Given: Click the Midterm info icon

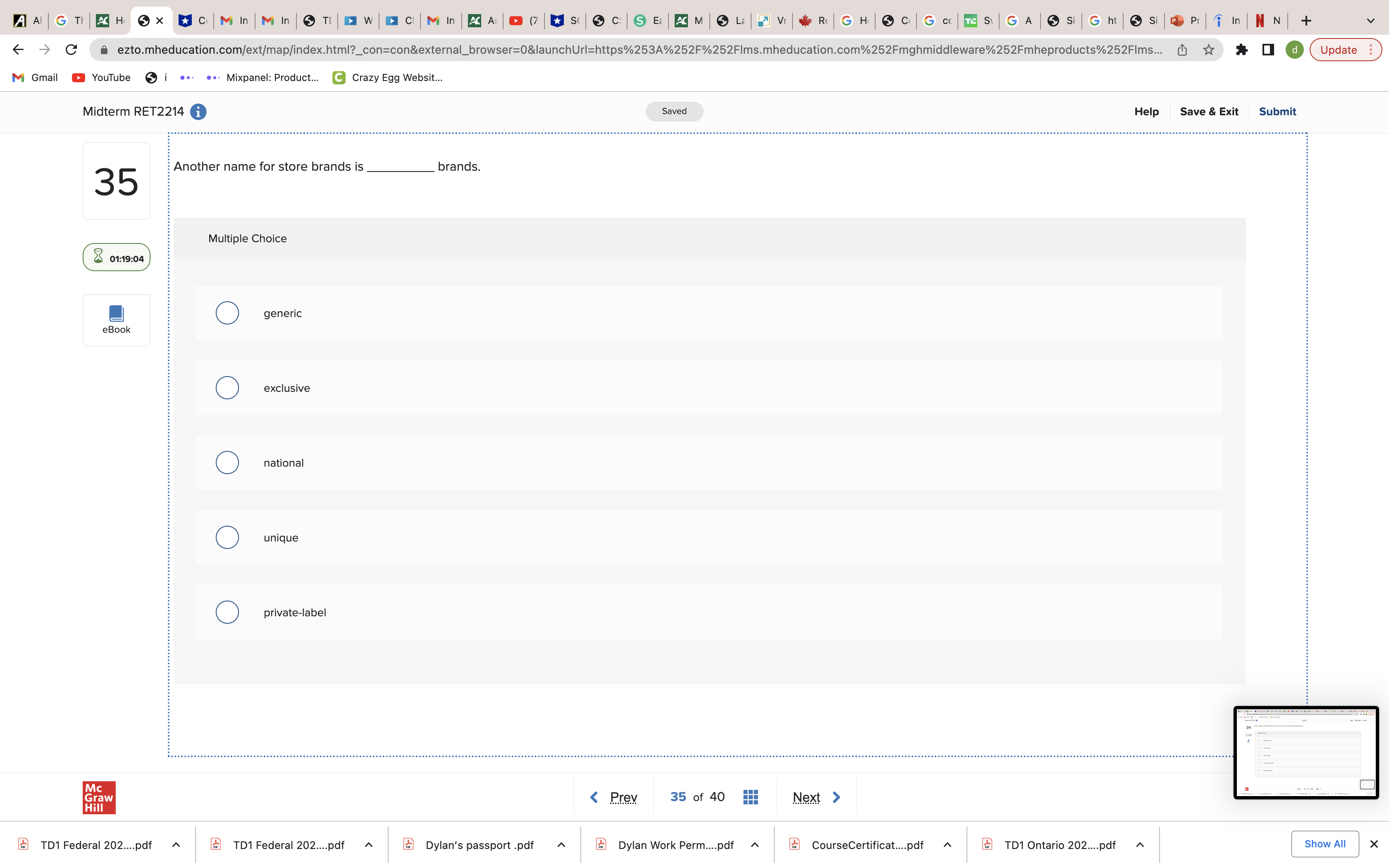Looking at the screenshot, I should click(198, 112).
